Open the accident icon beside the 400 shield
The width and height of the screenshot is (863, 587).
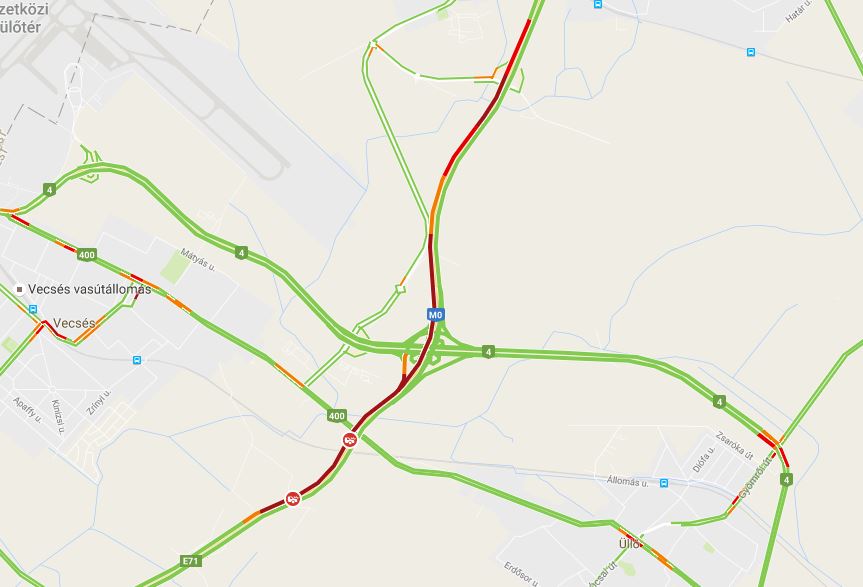[349, 440]
